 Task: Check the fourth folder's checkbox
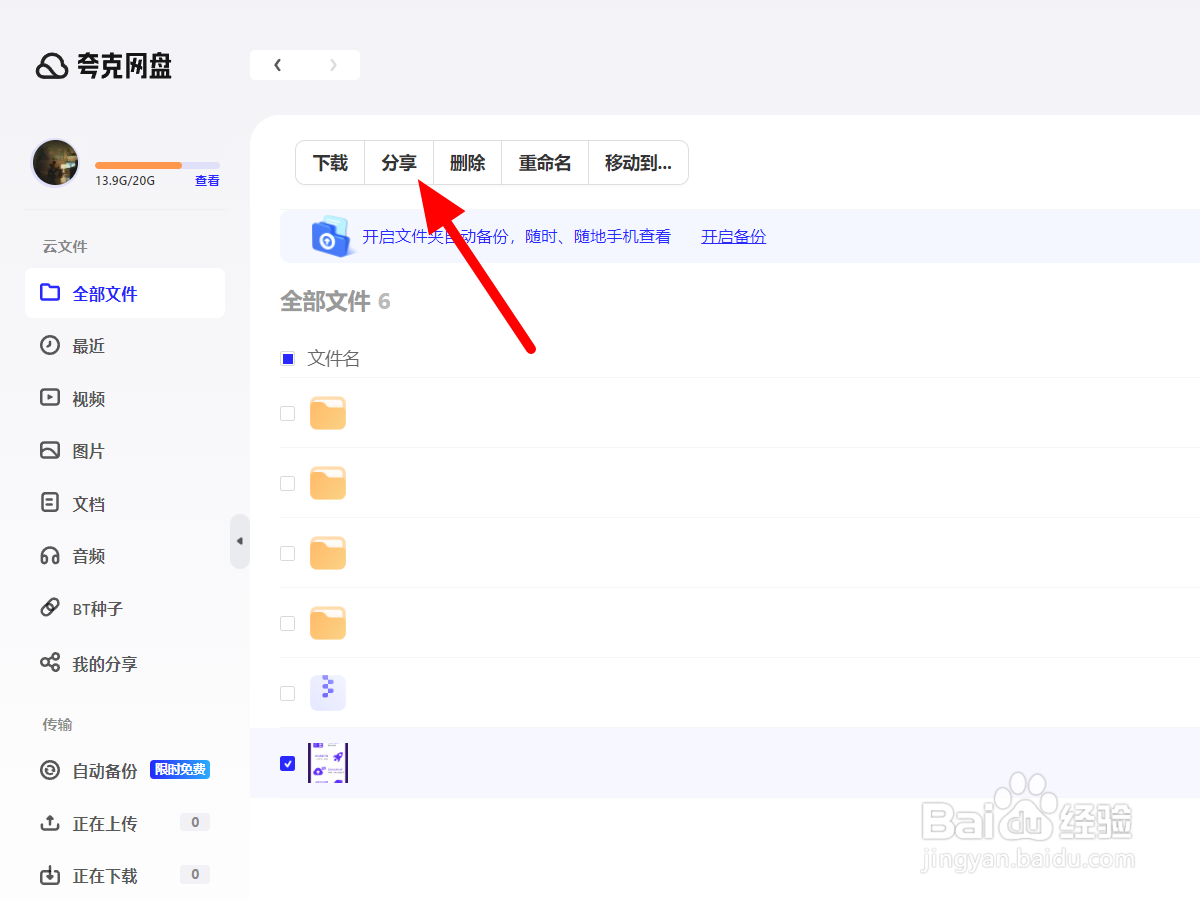coord(288,623)
